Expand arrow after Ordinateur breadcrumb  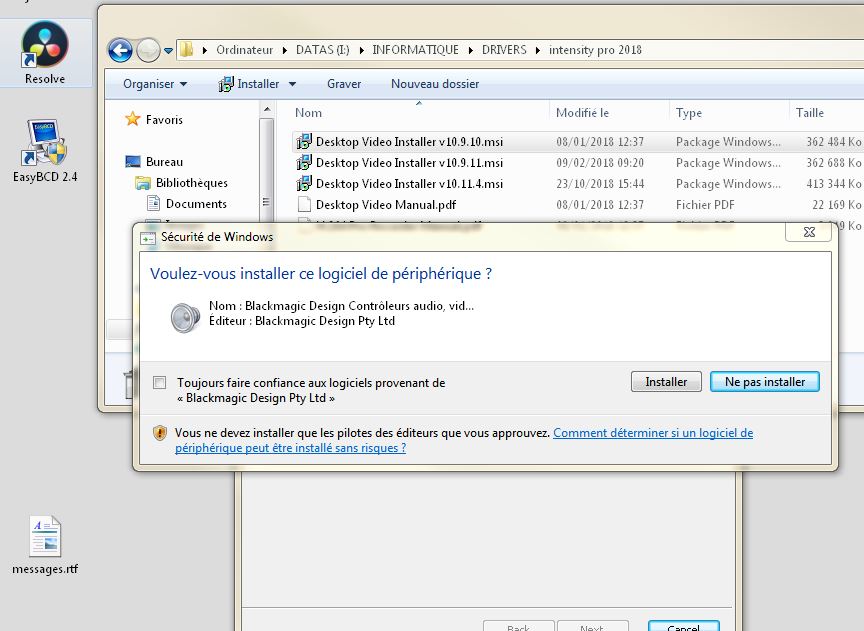coord(284,50)
